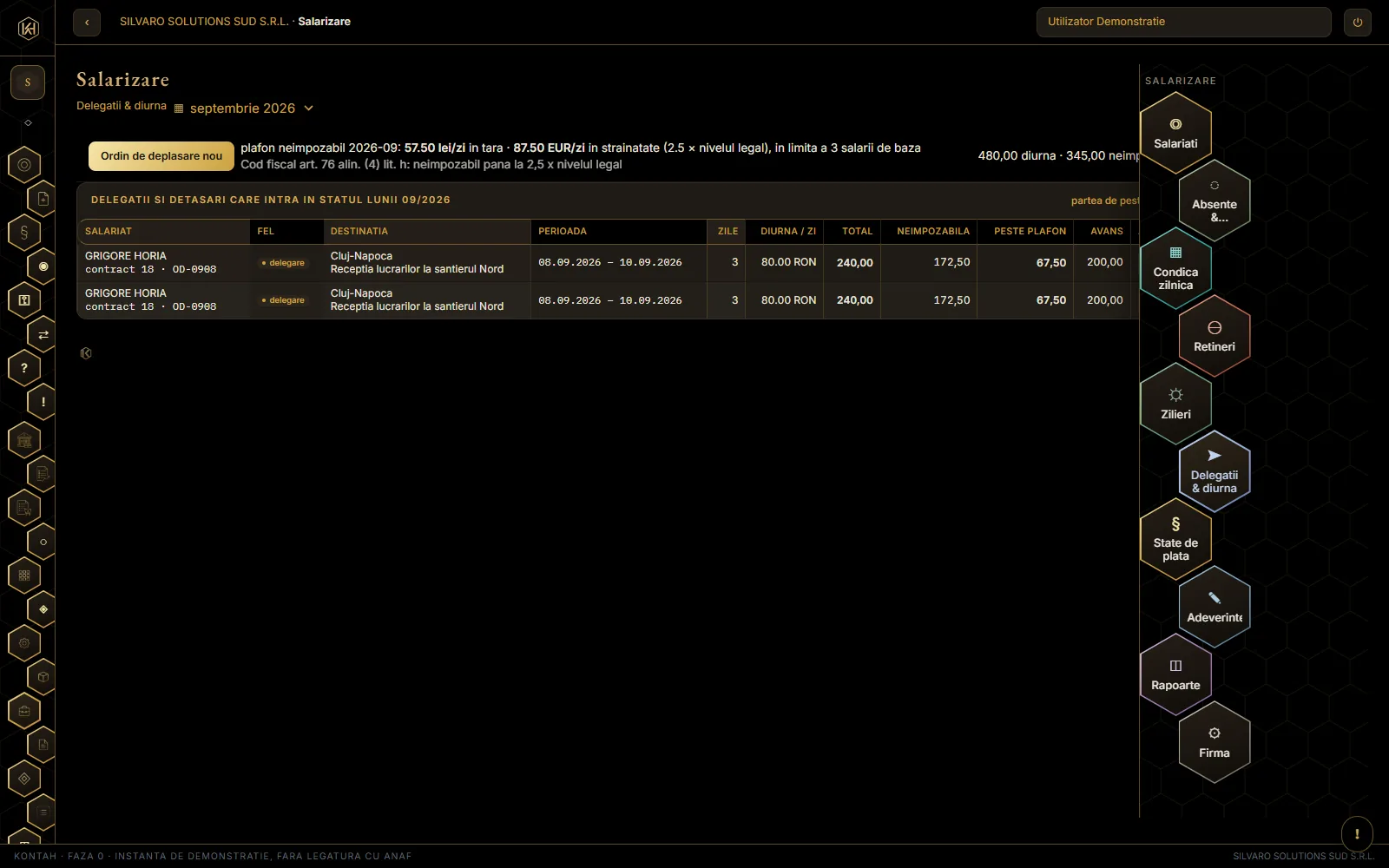Viewport: 1389px width, 868px height.
Task: Click the company 'S' avatar in left sidebar
Action: [28, 82]
